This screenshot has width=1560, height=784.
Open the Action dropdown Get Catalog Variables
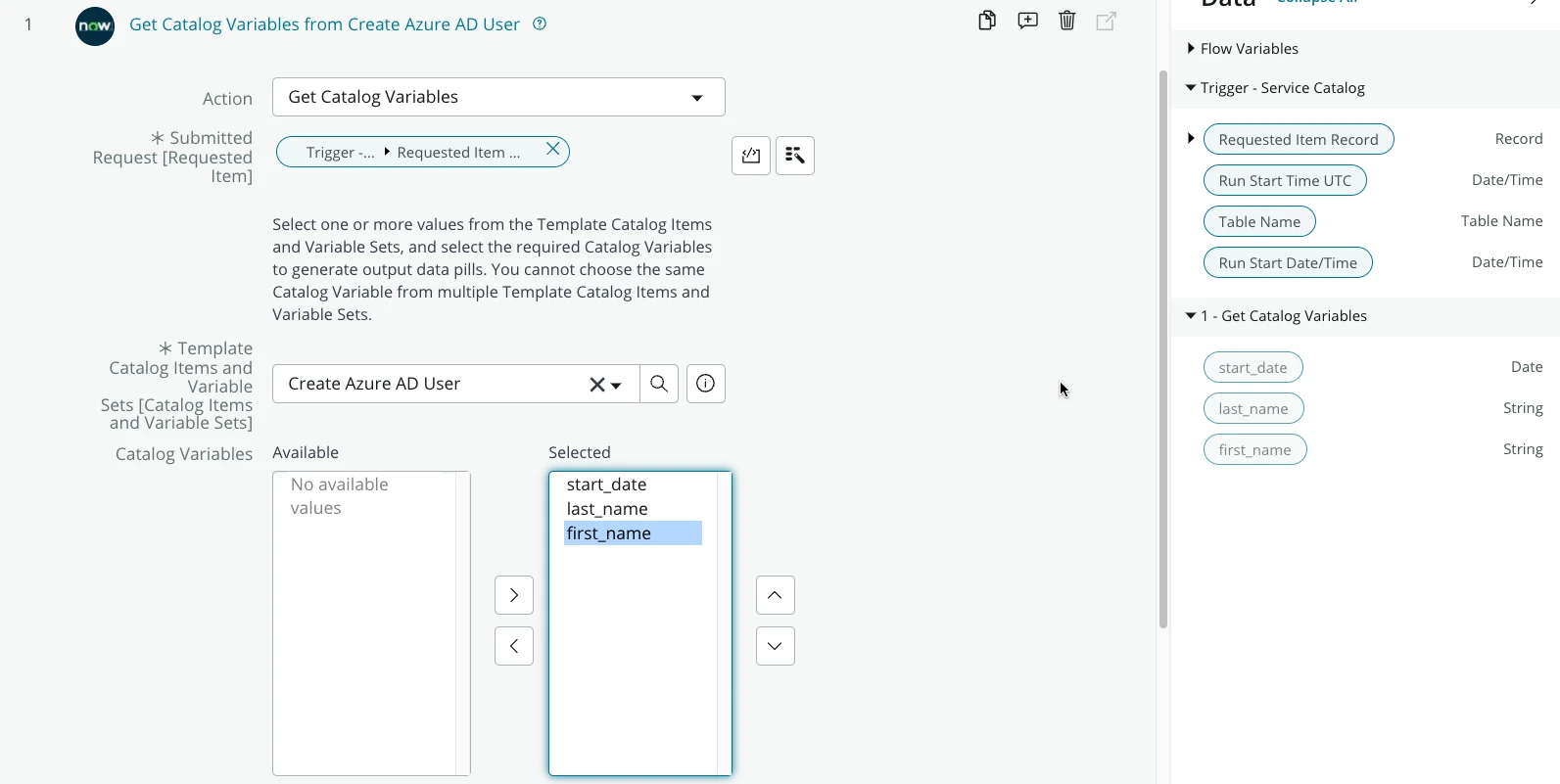click(x=498, y=97)
